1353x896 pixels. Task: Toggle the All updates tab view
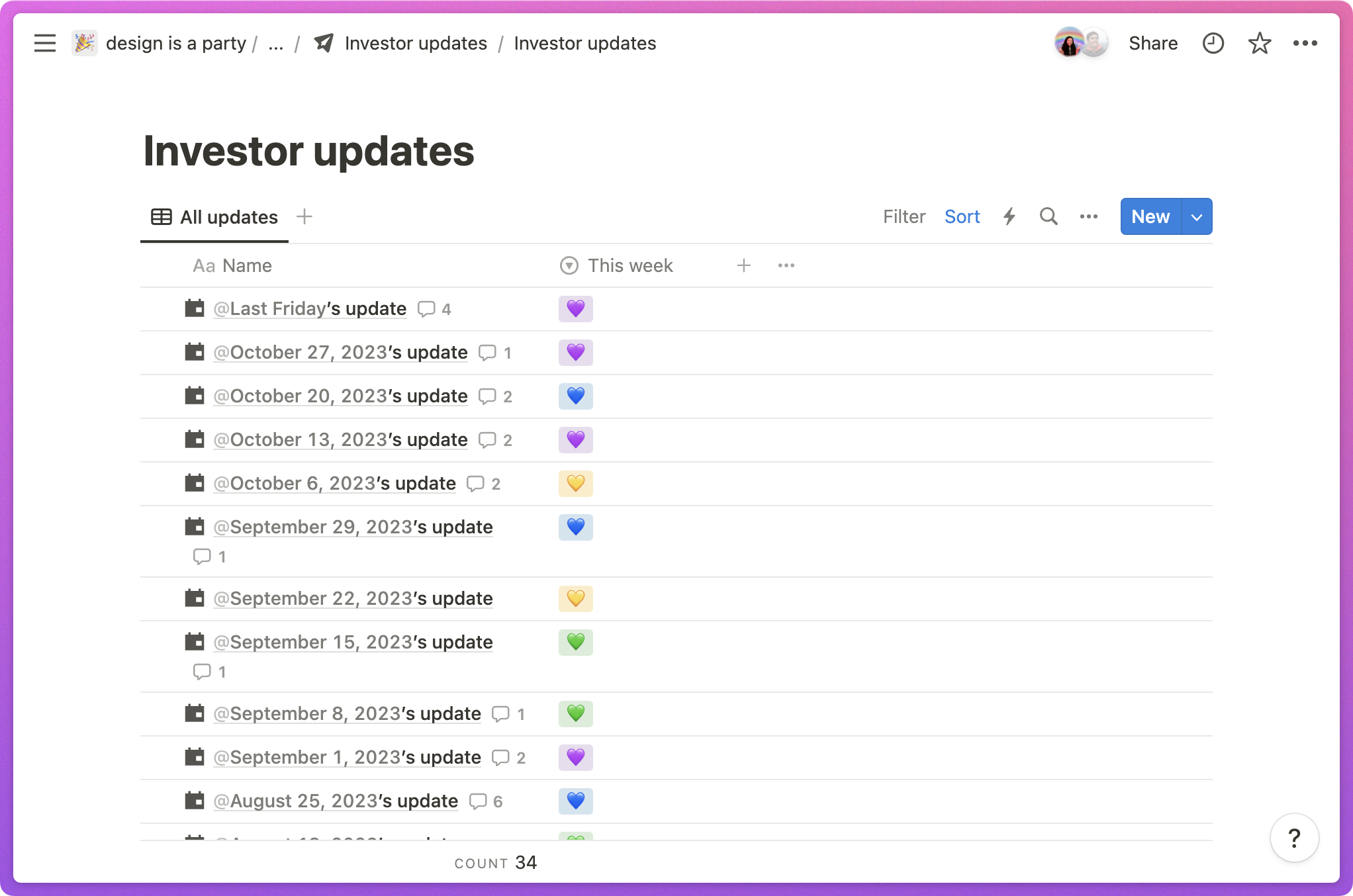(x=214, y=217)
